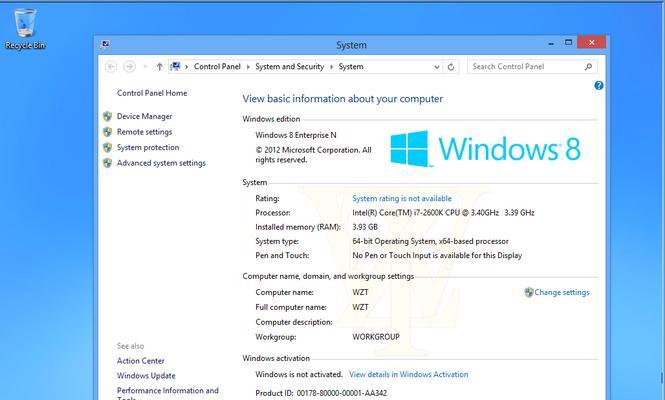Click Product ID 00178-80000-00001-AA342
The height and width of the screenshot is (400, 665).
click(x=321, y=393)
